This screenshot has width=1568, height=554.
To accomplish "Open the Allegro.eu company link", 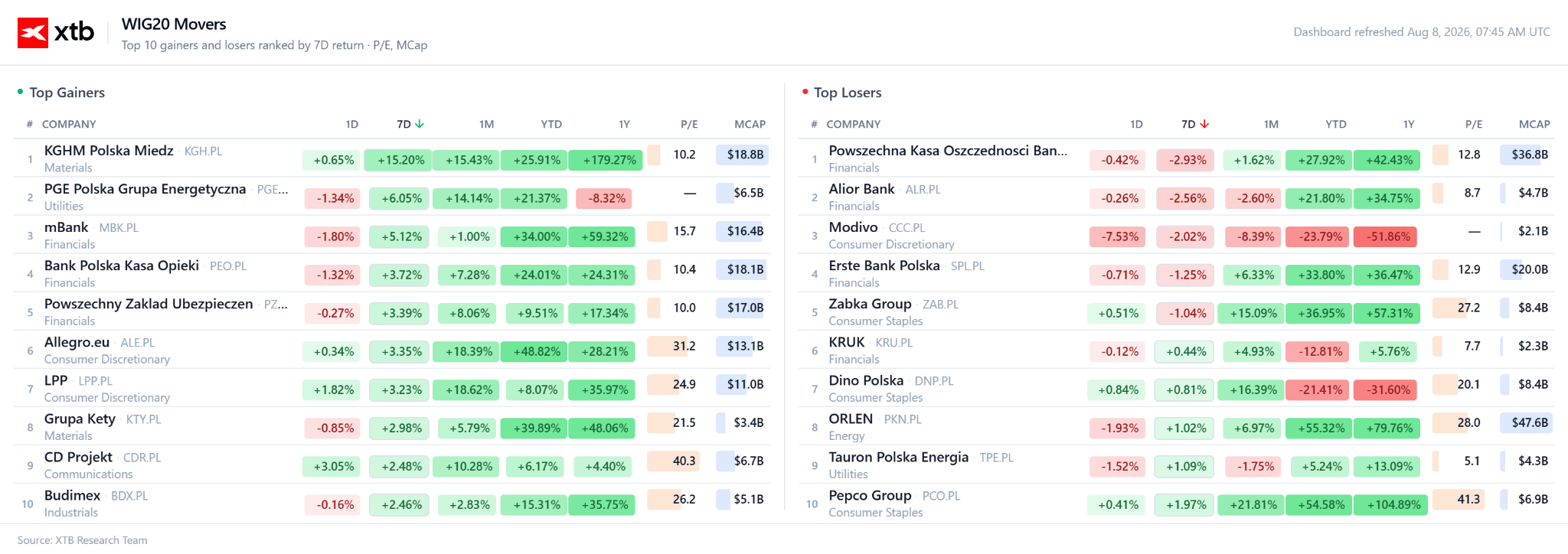I will tap(77, 342).
